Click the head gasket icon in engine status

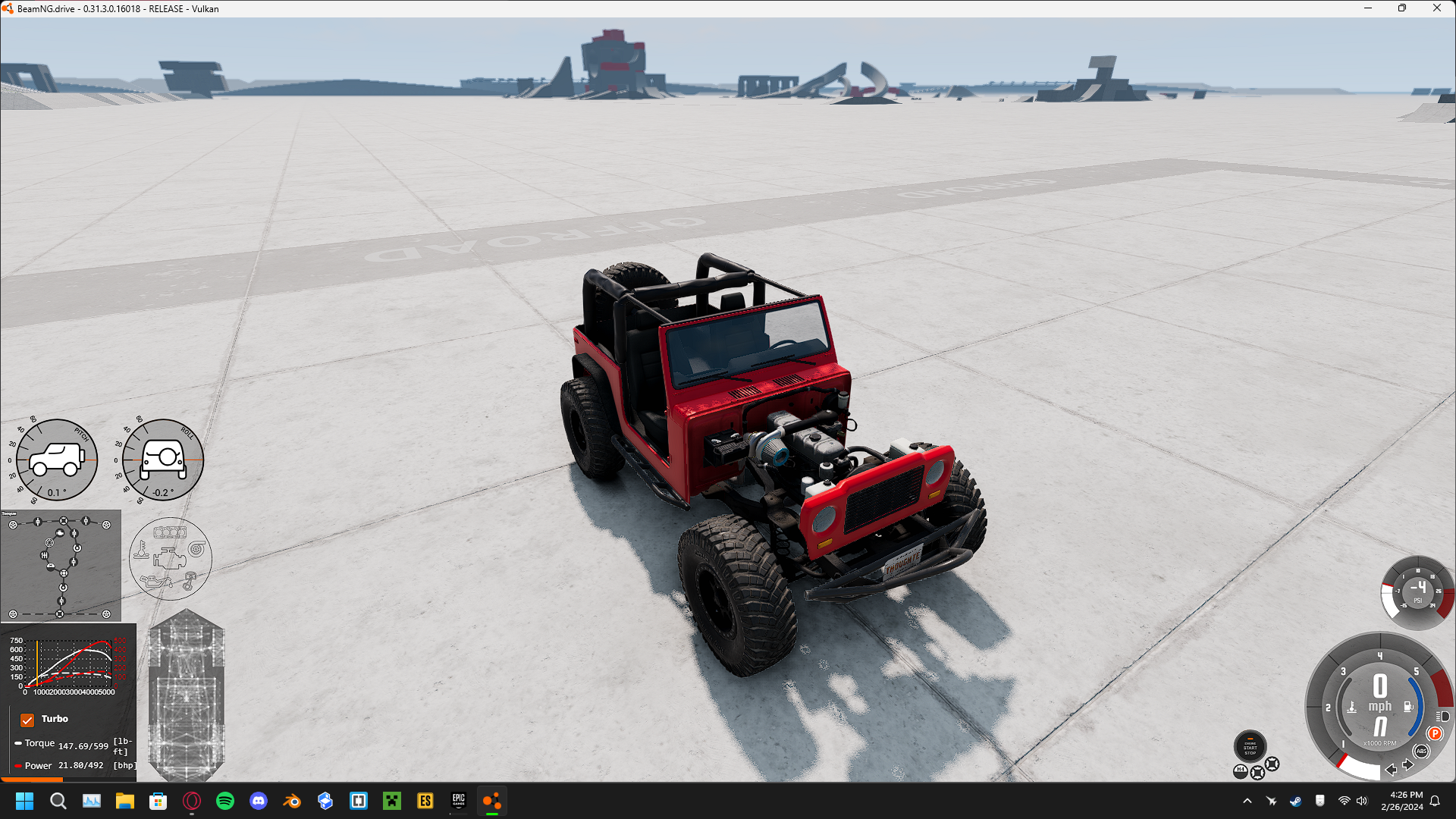(170, 532)
